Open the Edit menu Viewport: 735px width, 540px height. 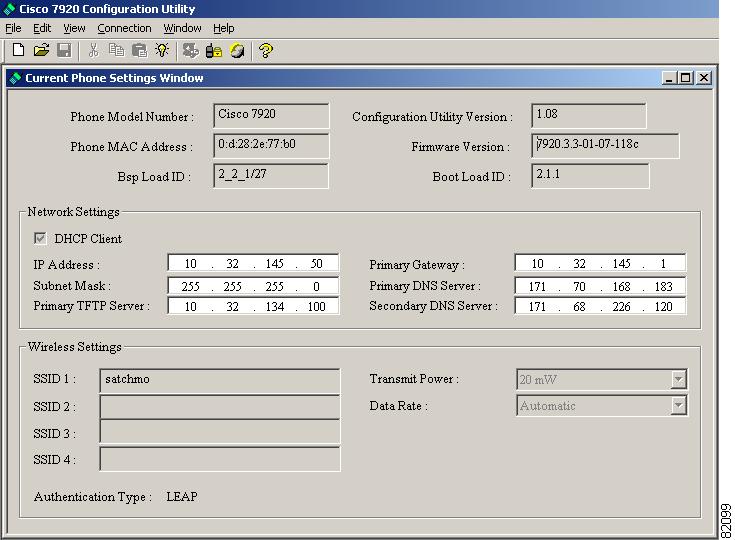click(x=42, y=28)
